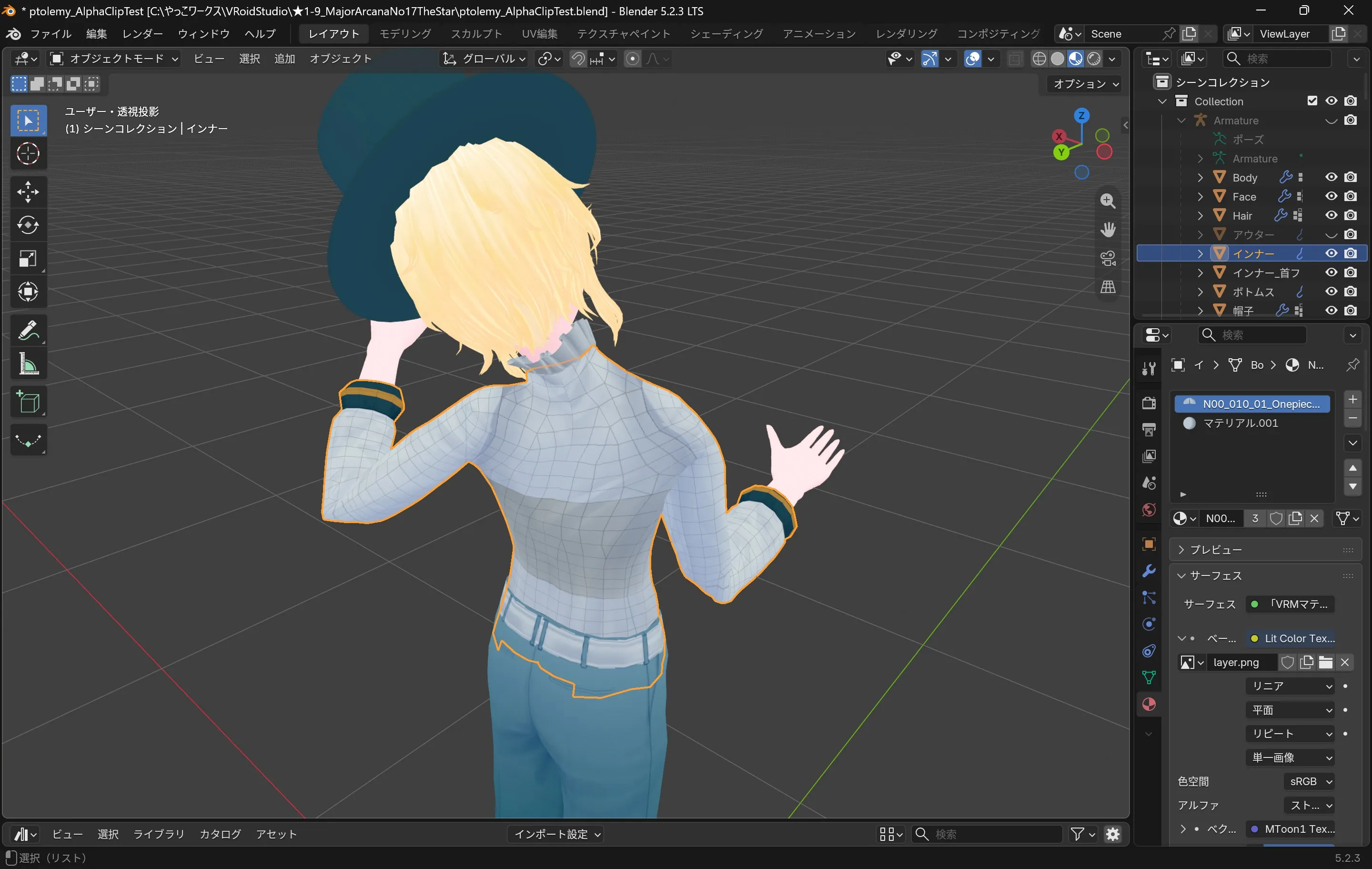Switch to the モデリング workspace tab

coord(405,34)
